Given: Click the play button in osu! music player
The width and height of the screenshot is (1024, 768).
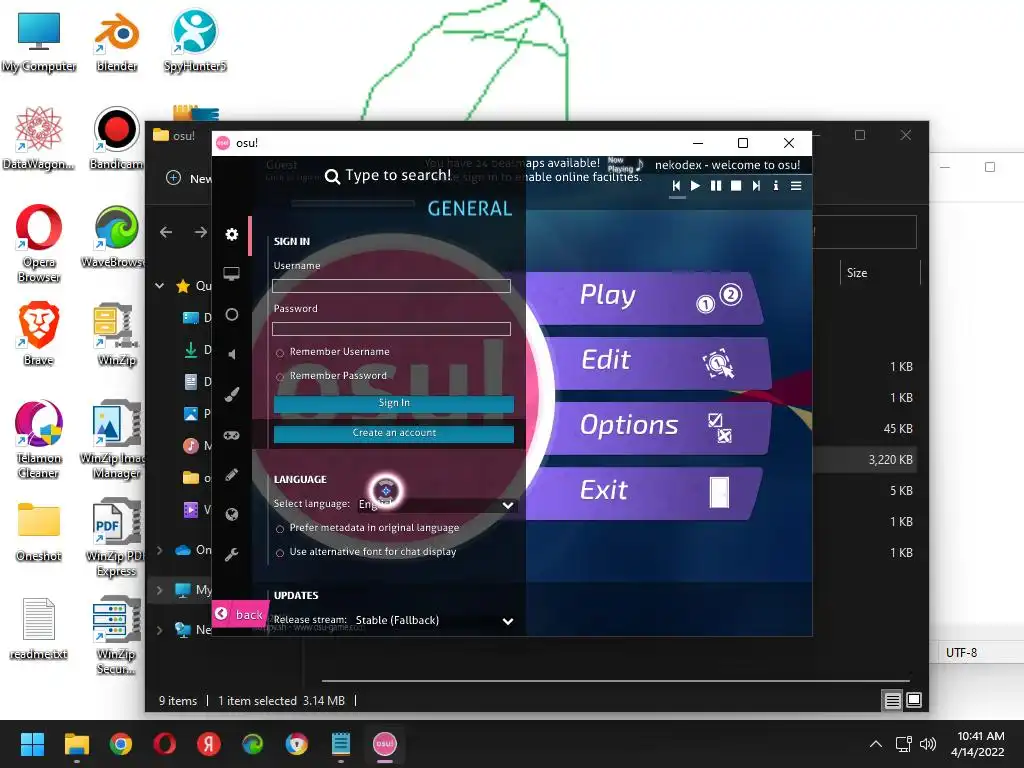Looking at the screenshot, I should (x=696, y=186).
